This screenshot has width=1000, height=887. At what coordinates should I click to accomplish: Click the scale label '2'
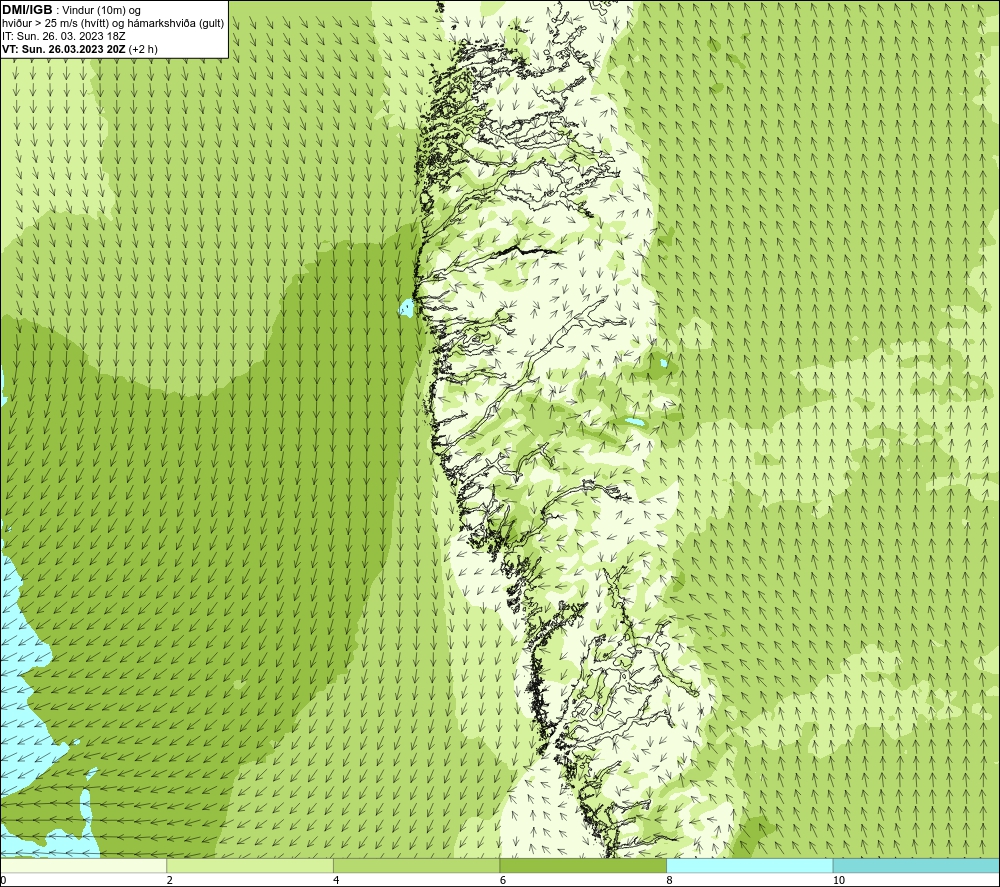170,881
